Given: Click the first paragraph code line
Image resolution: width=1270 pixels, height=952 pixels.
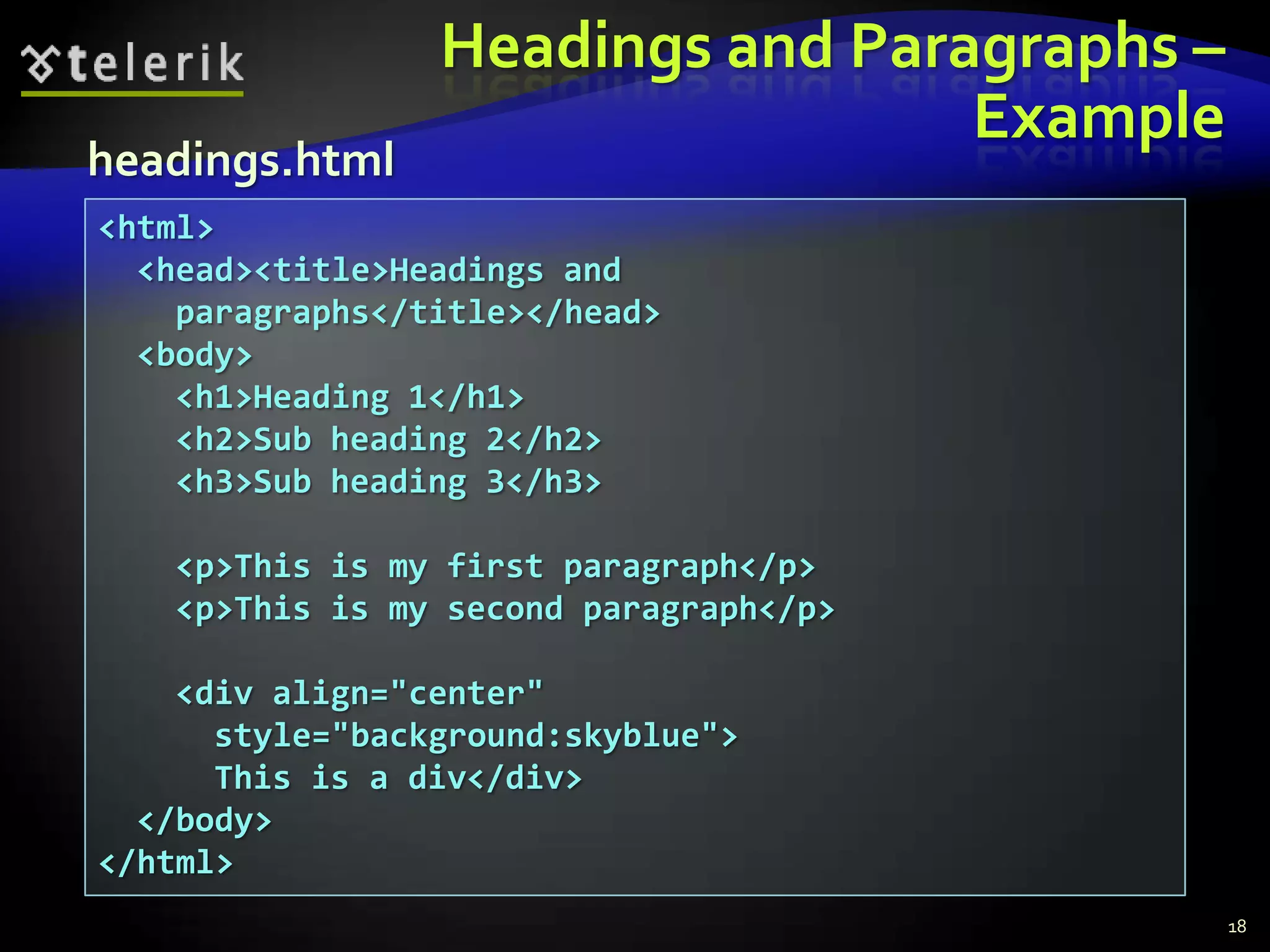Looking at the screenshot, I should click(x=495, y=567).
